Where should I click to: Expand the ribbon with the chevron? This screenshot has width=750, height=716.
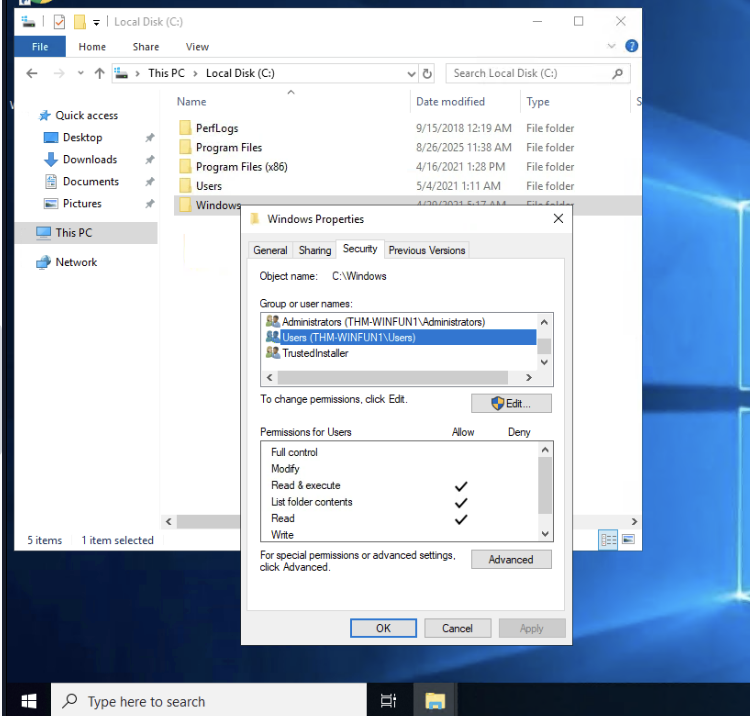611,46
